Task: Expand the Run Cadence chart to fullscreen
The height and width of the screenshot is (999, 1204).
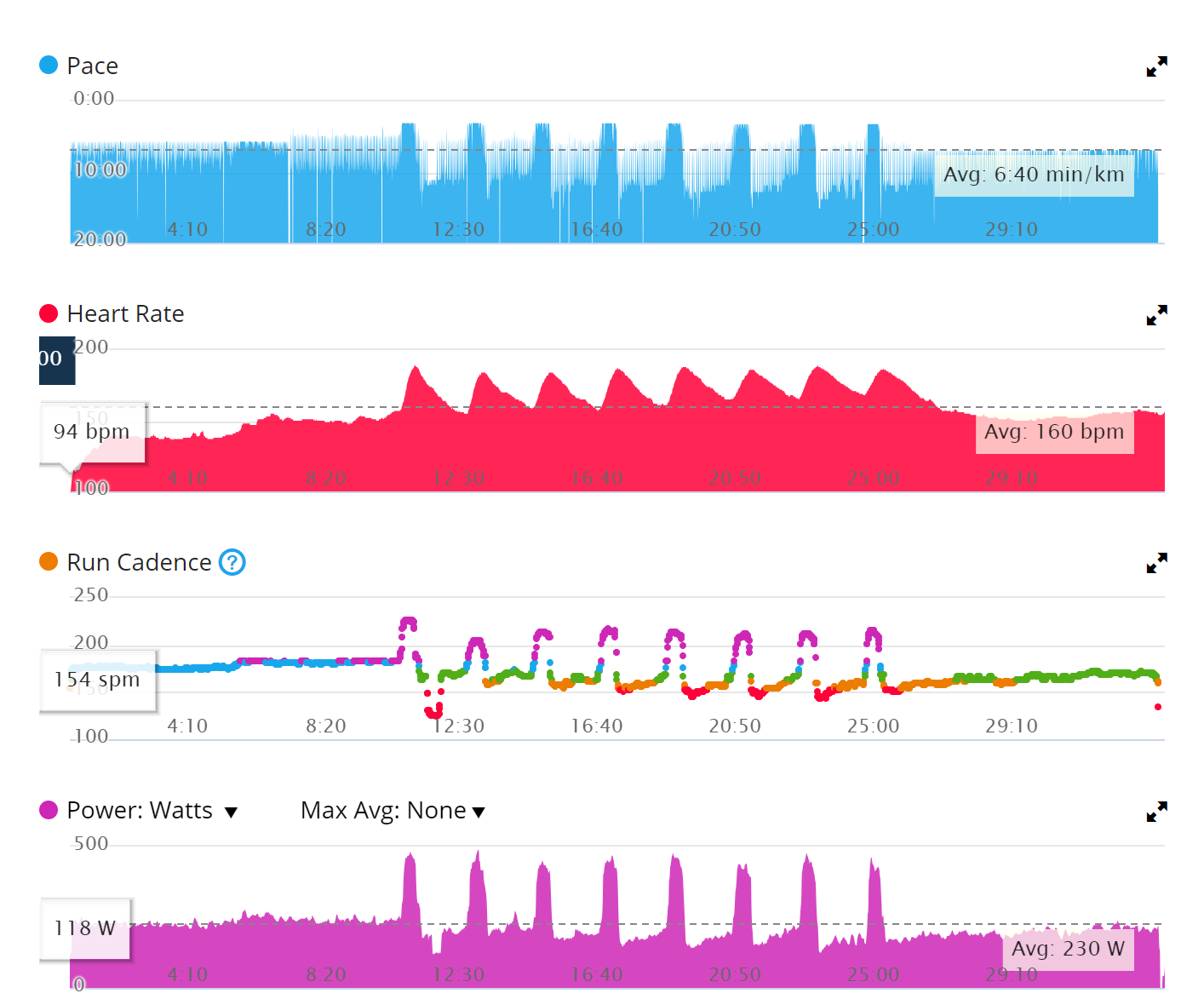Action: coord(1156,563)
